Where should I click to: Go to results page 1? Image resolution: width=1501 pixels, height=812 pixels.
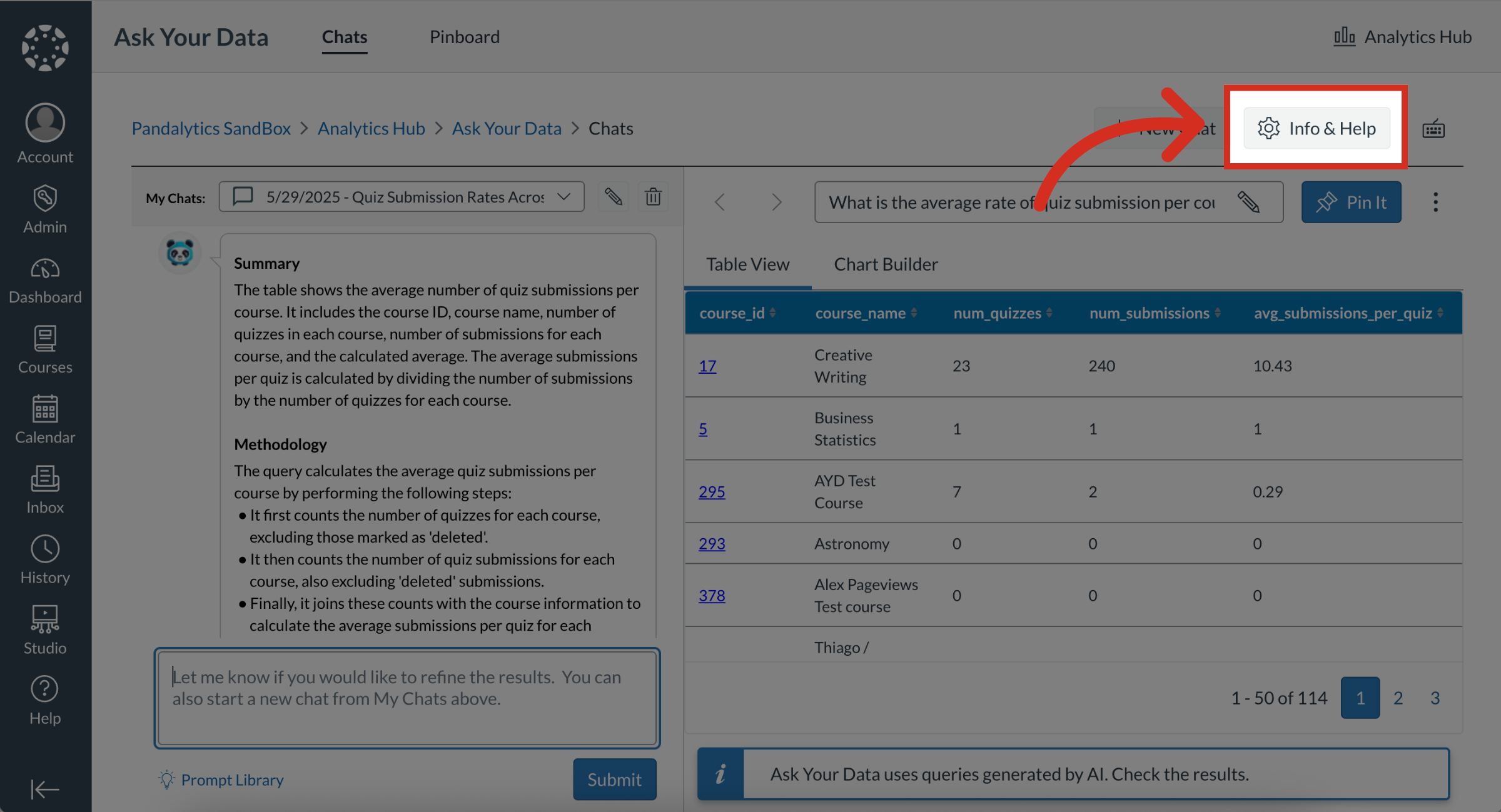[1360, 698]
